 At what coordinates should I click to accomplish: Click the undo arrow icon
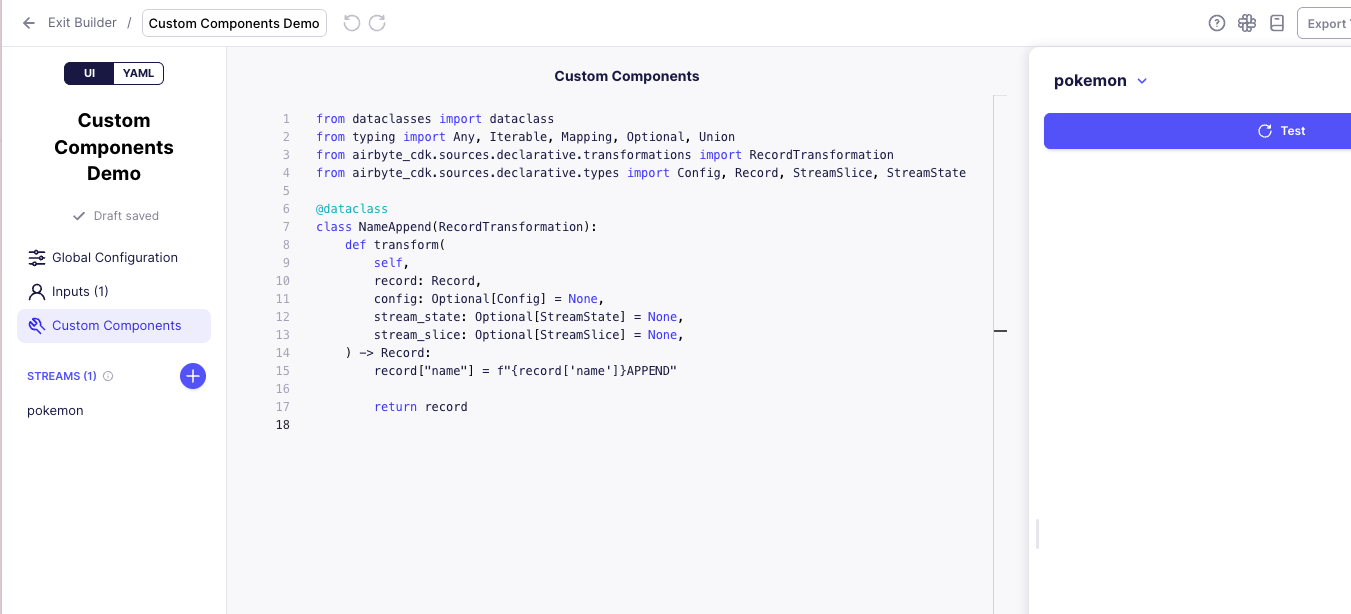coord(351,22)
